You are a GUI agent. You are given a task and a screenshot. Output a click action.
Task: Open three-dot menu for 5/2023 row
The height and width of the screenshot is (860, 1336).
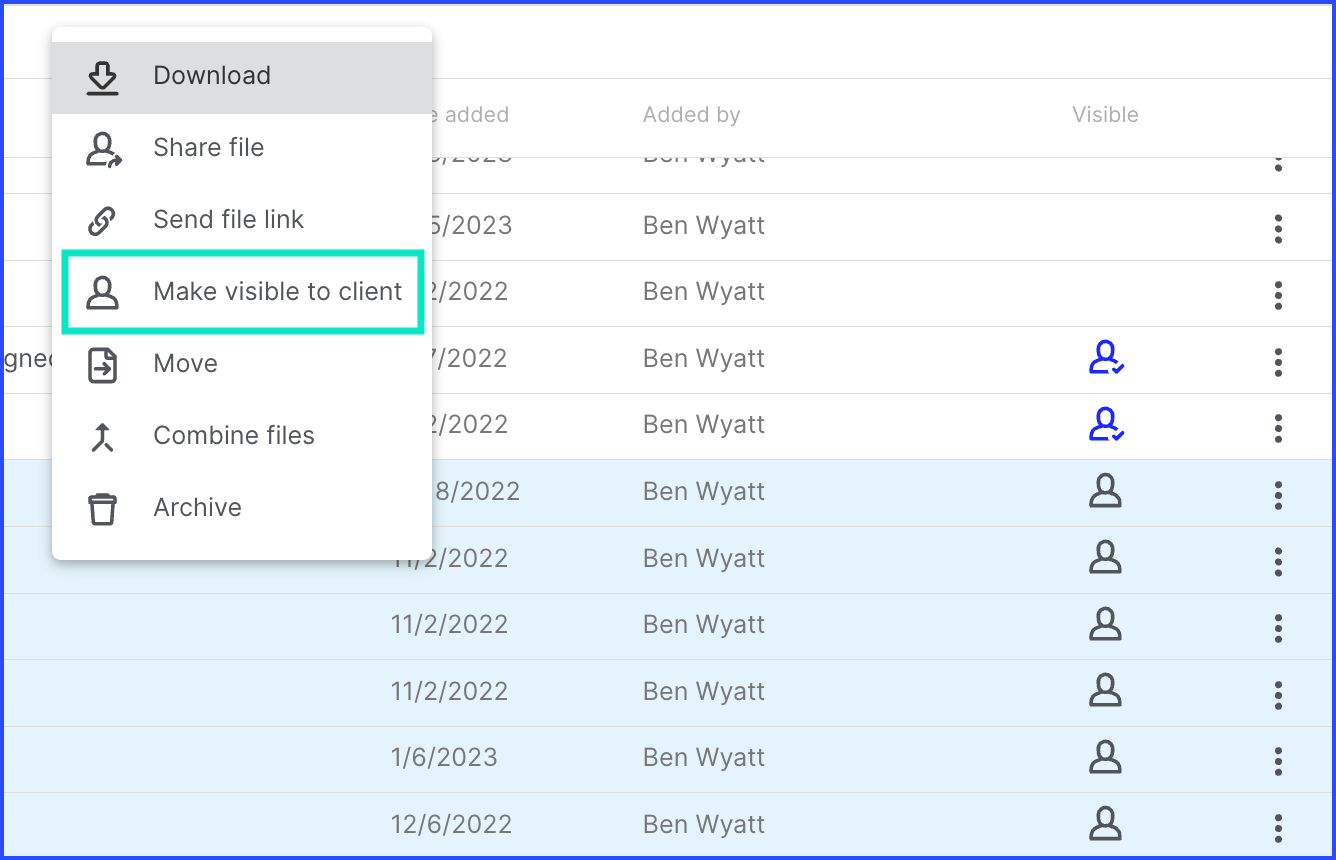coord(1278,229)
